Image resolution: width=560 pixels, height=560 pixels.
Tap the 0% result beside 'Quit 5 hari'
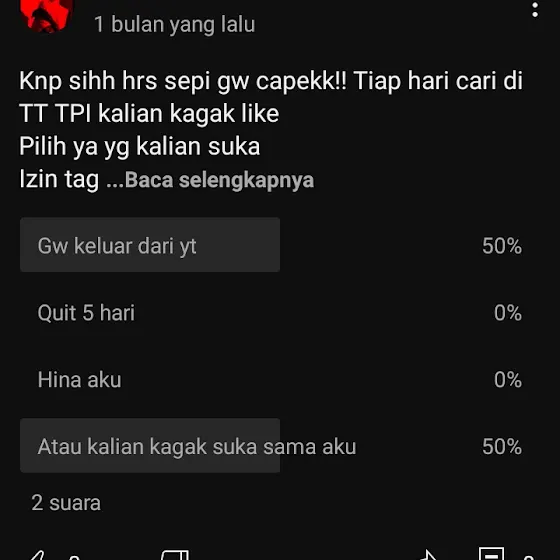tap(508, 313)
